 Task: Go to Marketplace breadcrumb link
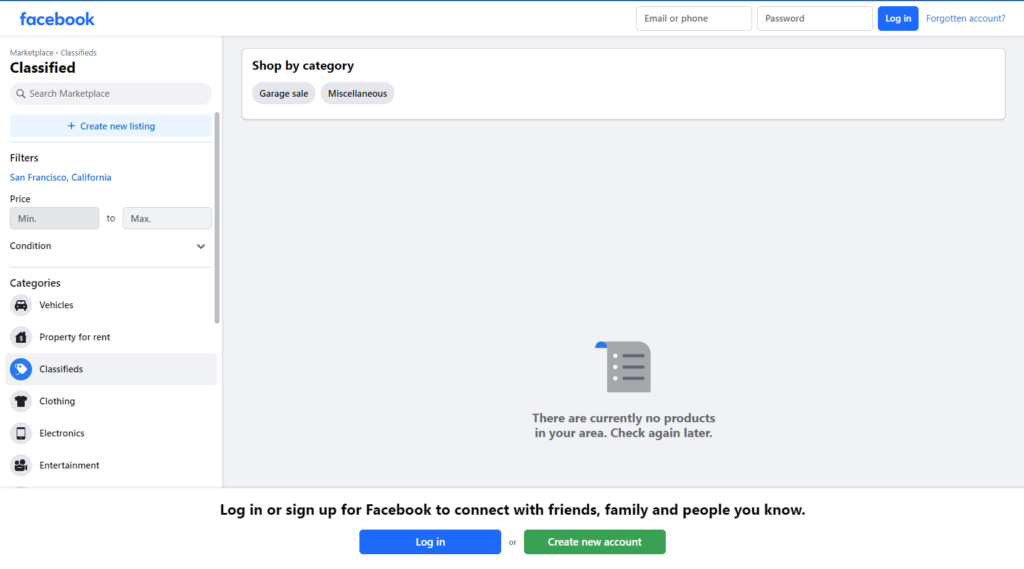[31, 53]
